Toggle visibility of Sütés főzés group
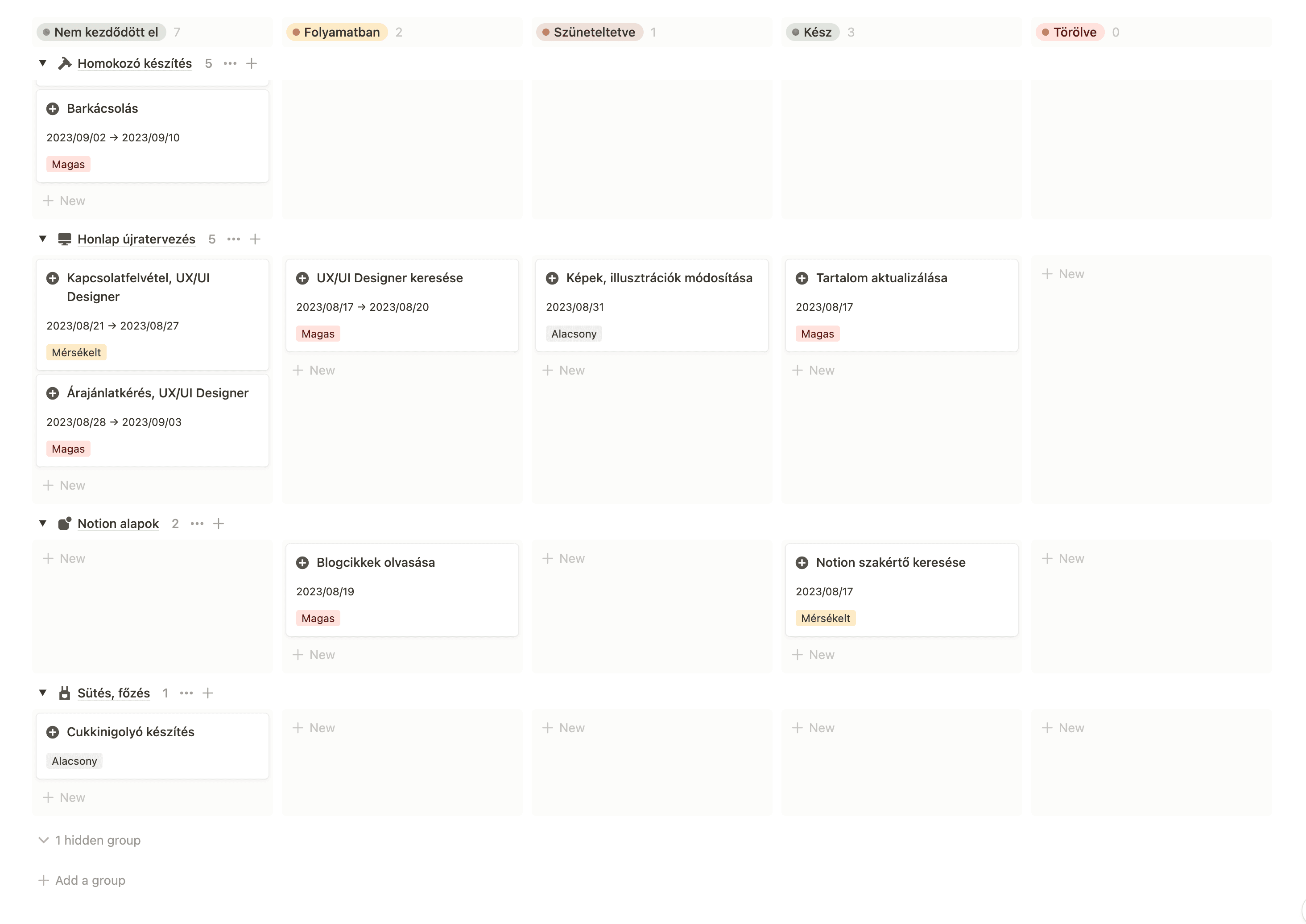 click(x=42, y=693)
